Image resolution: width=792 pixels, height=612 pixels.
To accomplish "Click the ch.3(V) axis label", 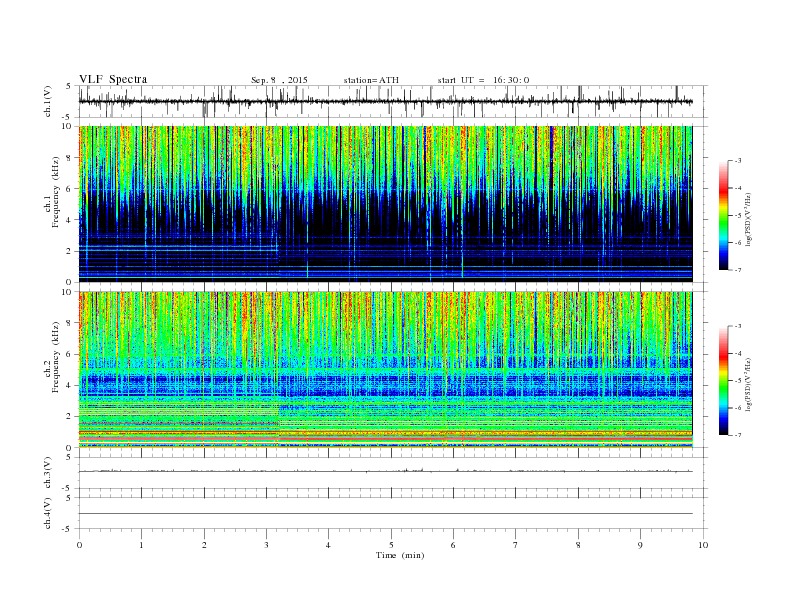I will (48, 473).
